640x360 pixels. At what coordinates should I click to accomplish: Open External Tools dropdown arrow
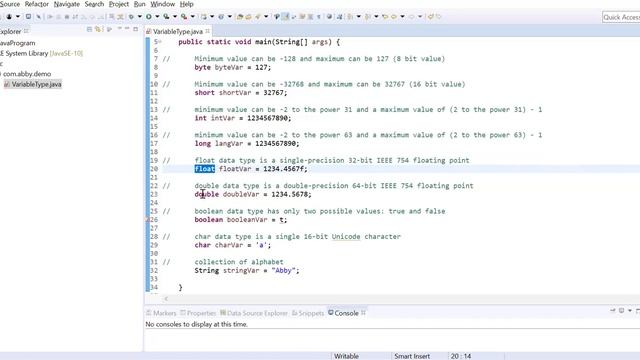193,17
